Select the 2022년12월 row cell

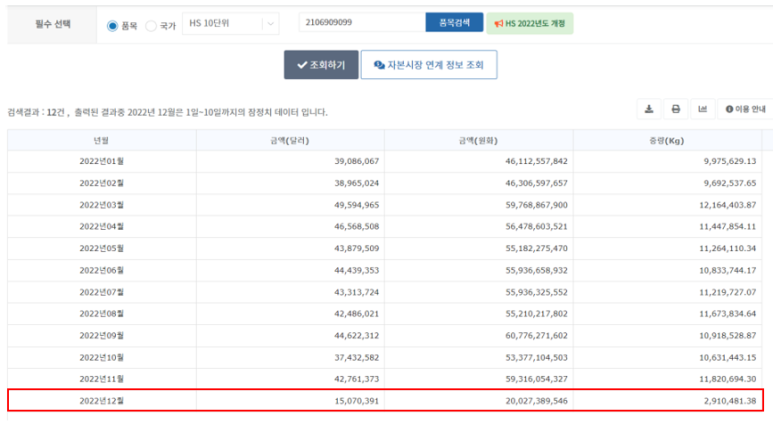102,401
